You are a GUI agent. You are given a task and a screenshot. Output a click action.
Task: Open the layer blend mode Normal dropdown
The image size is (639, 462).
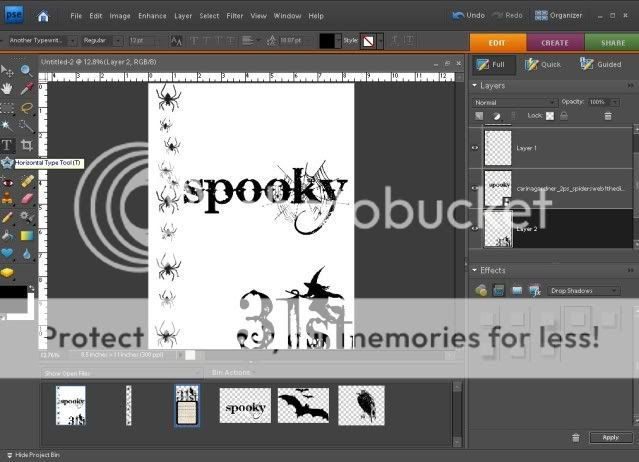tap(514, 102)
